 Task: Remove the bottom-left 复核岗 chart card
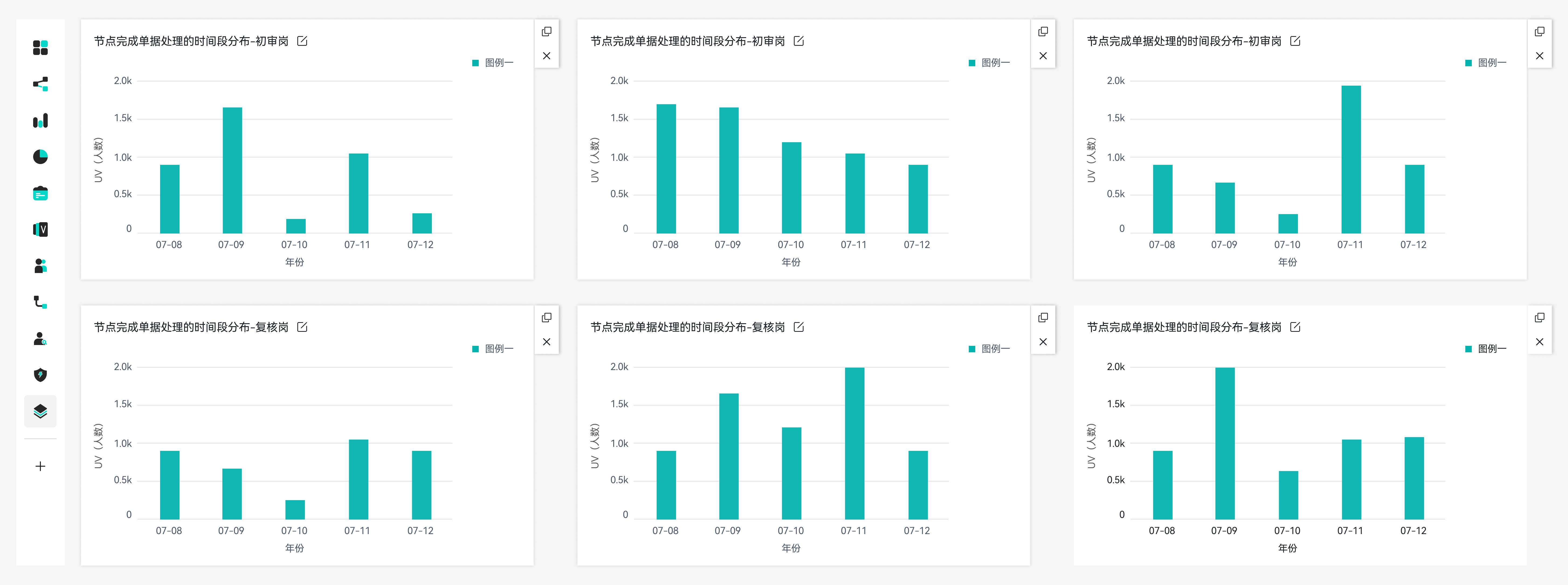tap(547, 342)
